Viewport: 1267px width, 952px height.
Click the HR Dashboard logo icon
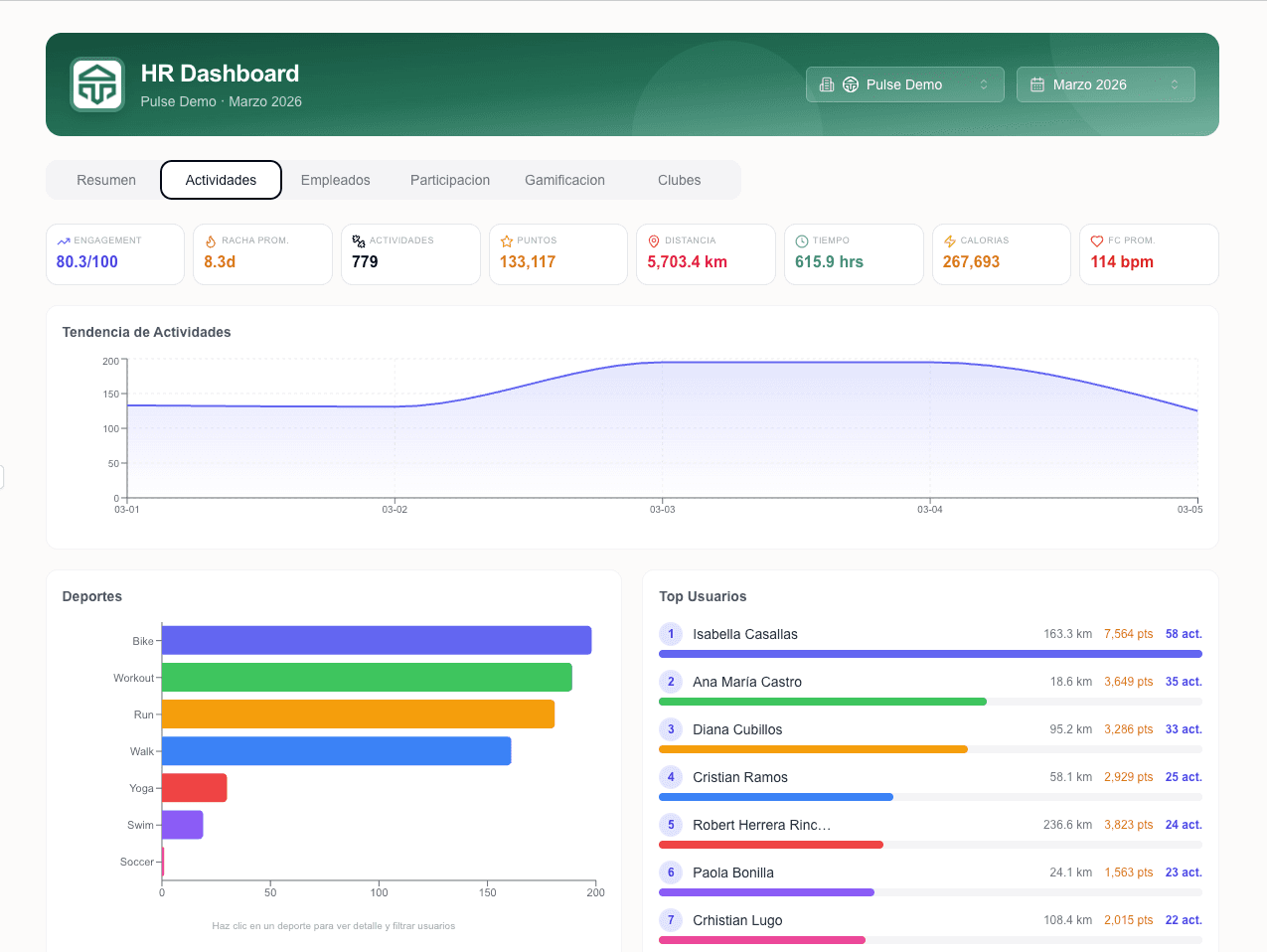96,83
